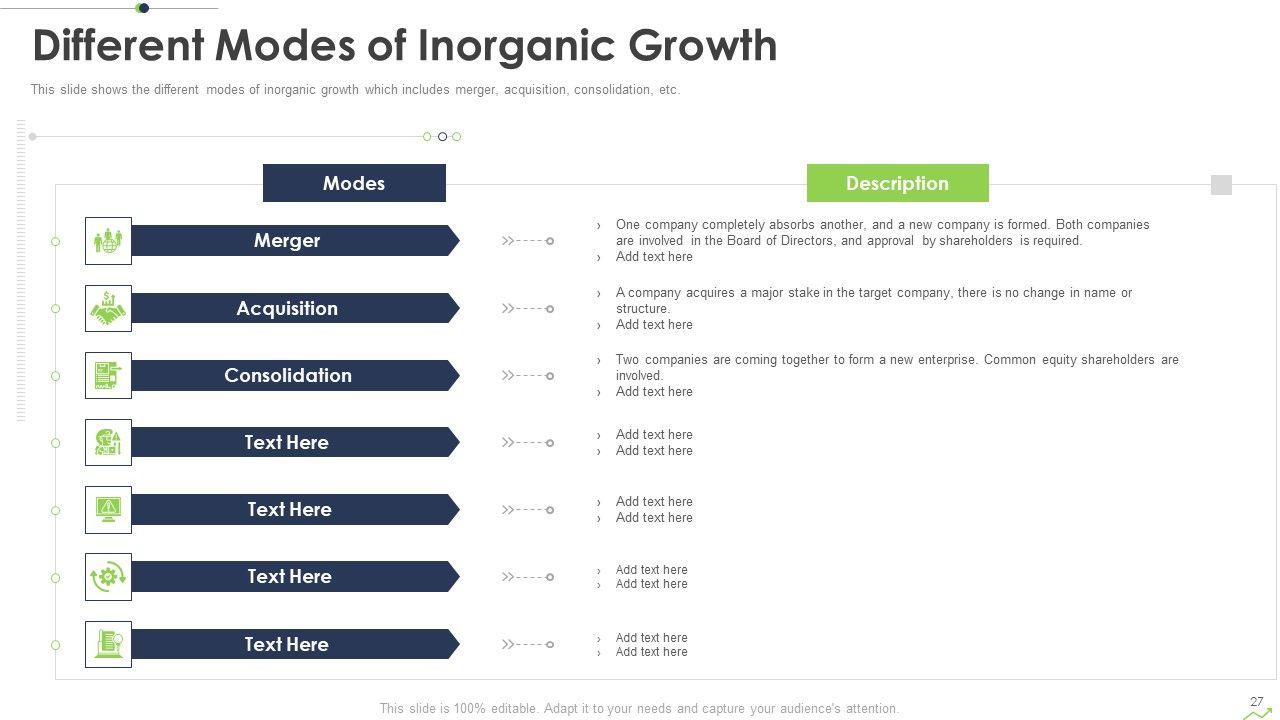Click the arrow connector beside Consolidation
The image size is (1280, 720).
[528, 376]
